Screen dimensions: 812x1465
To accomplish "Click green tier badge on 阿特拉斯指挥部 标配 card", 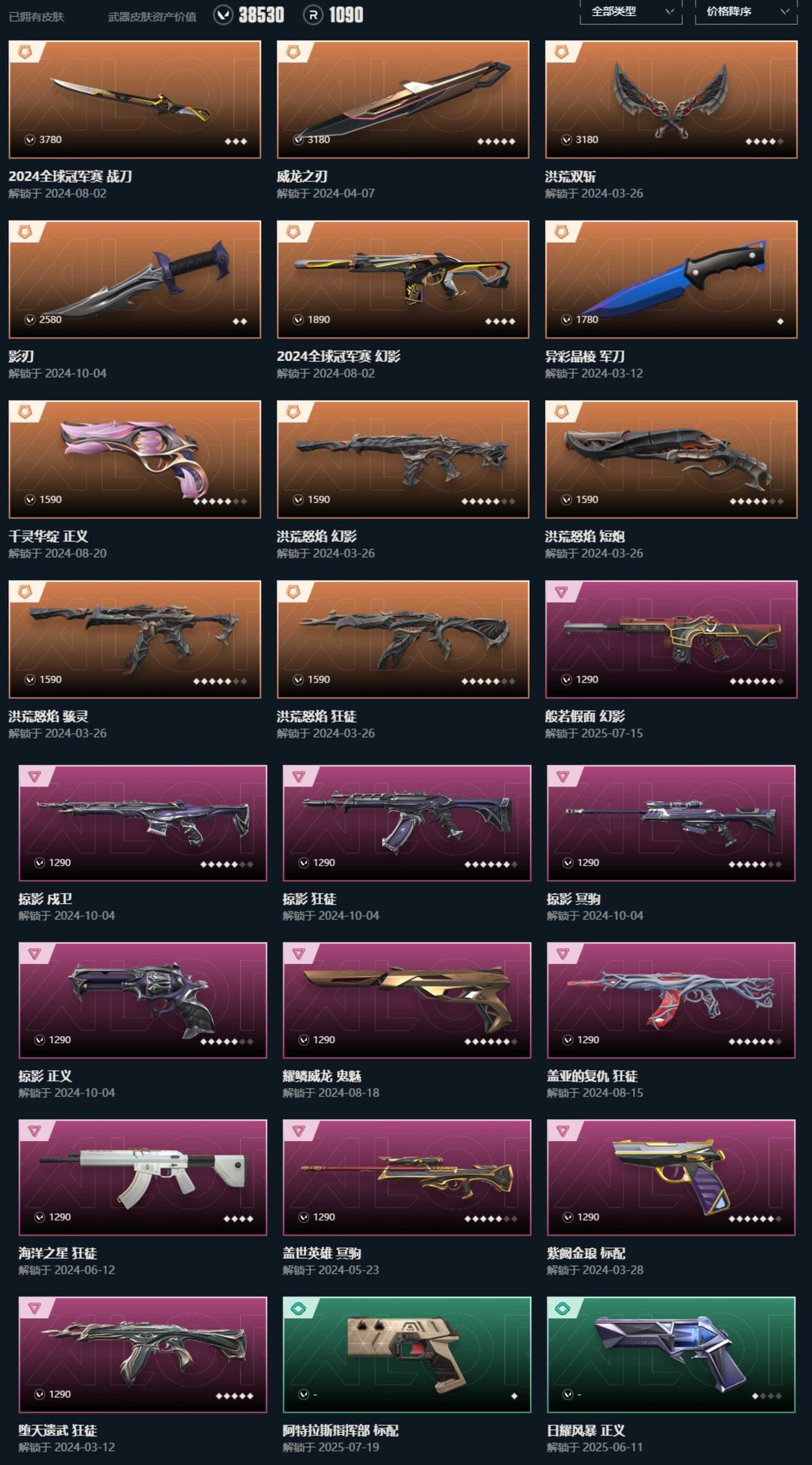I will 298,1309.
